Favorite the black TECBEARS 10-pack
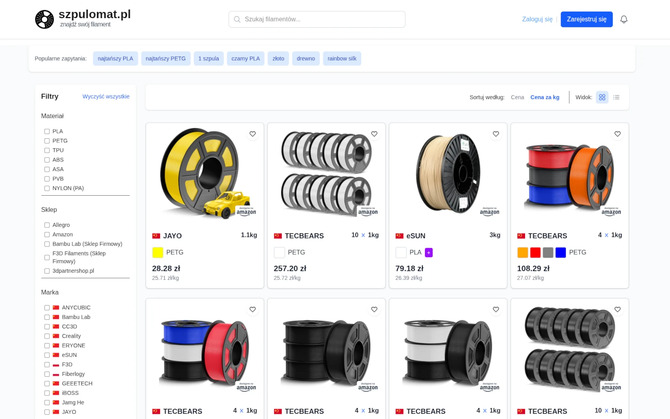Screen dimensions: 670x419 pos(617,309)
